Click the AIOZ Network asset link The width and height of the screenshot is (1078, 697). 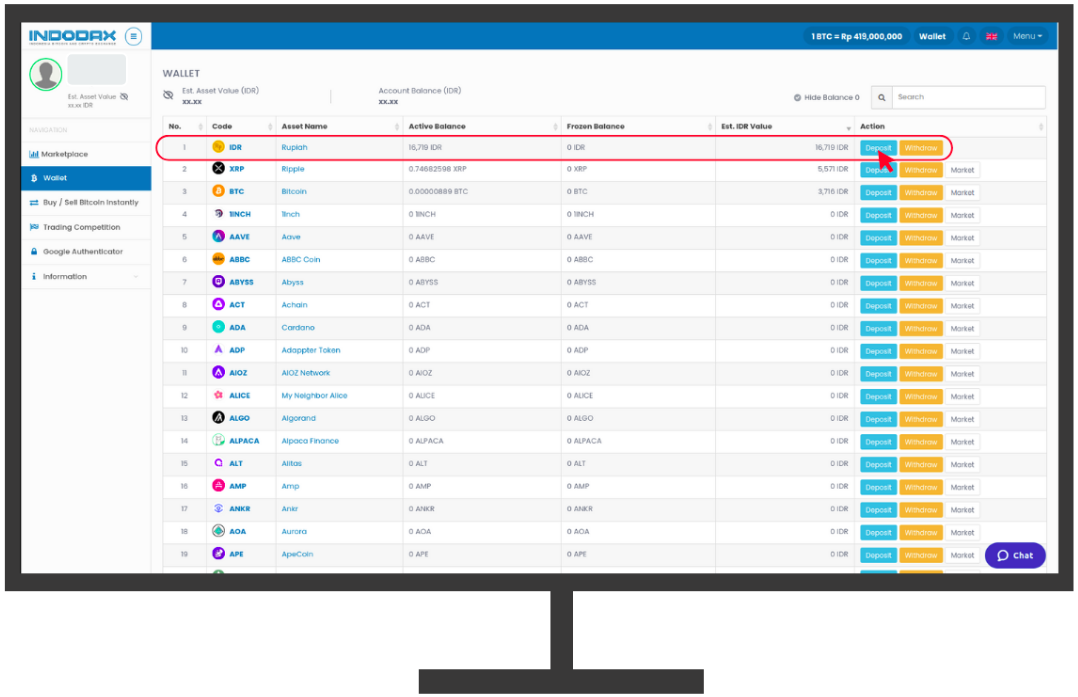[306, 373]
